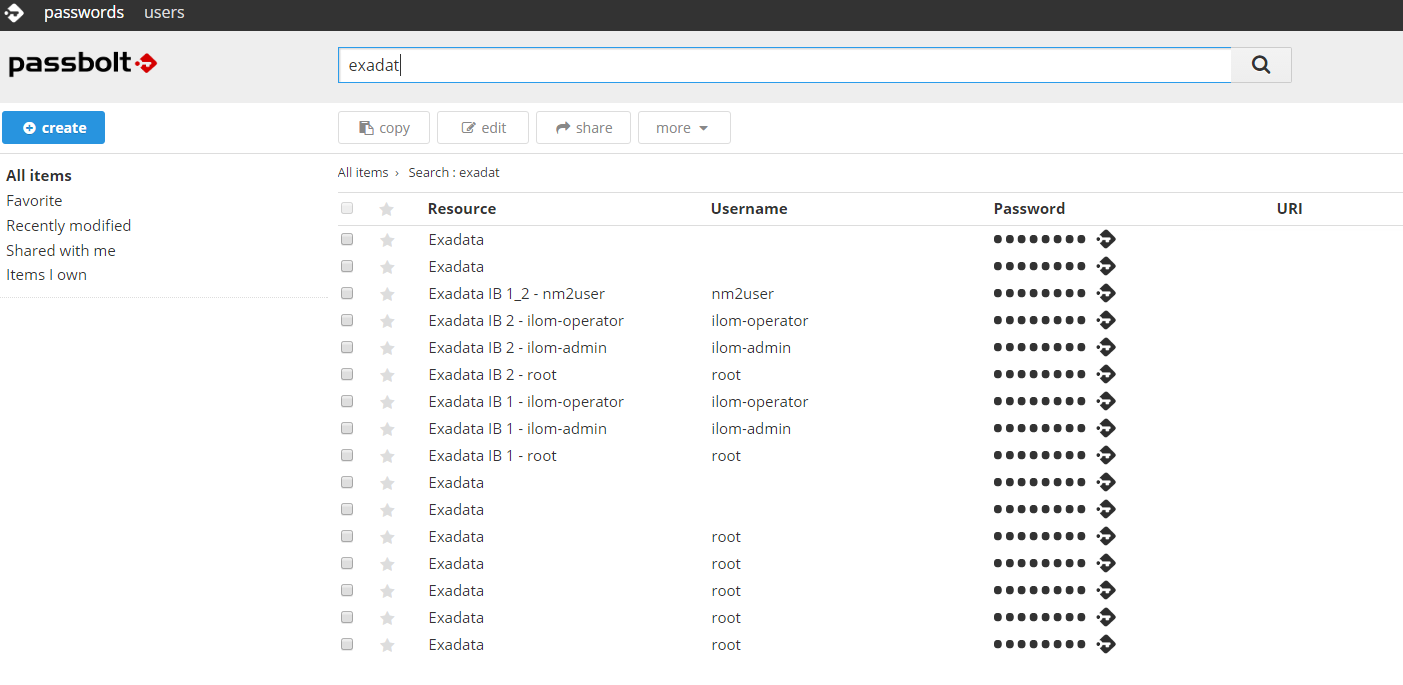Viewport: 1403px width, 685px height.
Task: Click the masked password for Exadata IB 1_2 - nm2user
Action: (x=1040, y=293)
